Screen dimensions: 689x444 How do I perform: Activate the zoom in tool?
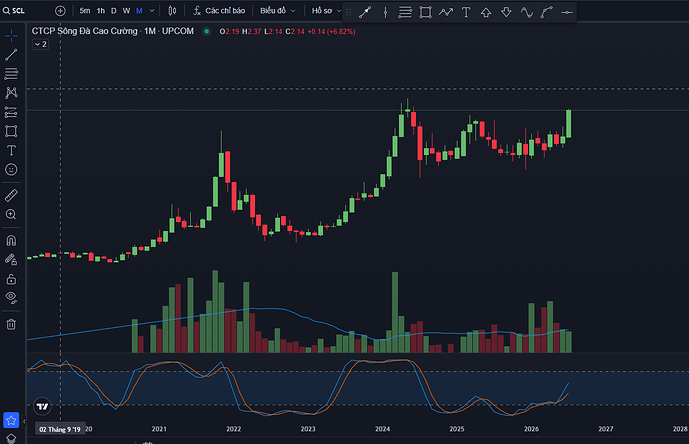click(x=11, y=214)
